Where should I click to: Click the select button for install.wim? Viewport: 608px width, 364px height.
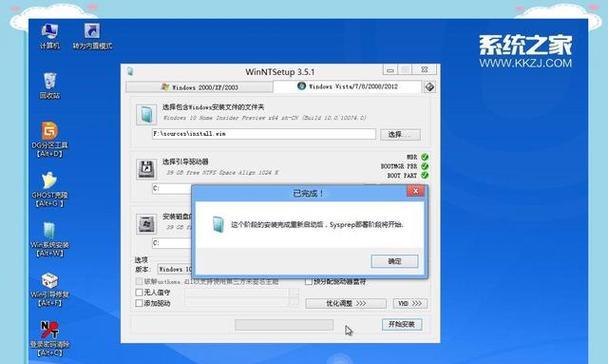tap(400, 135)
